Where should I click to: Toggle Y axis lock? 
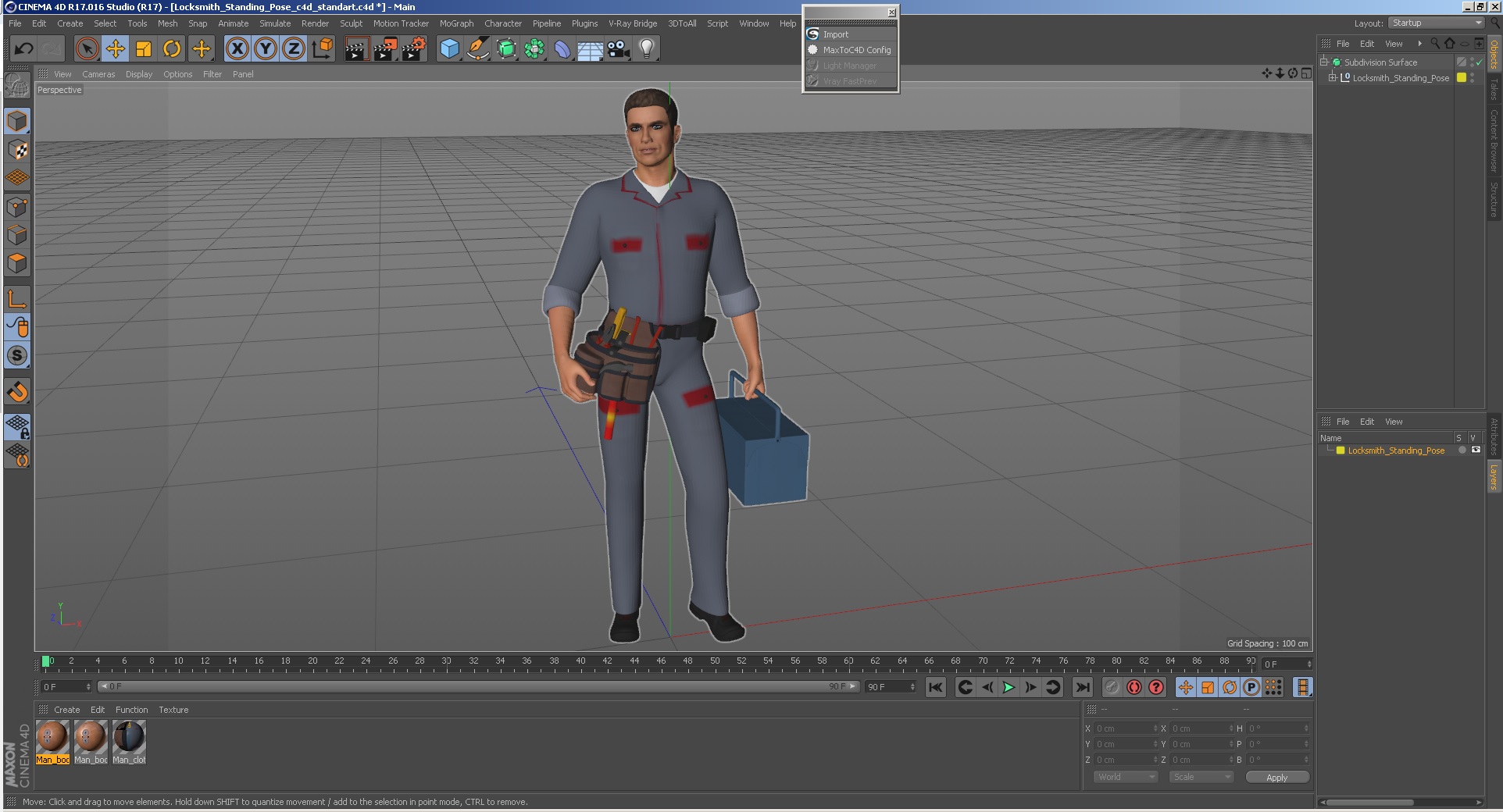pyautogui.click(x=266, y=49)
